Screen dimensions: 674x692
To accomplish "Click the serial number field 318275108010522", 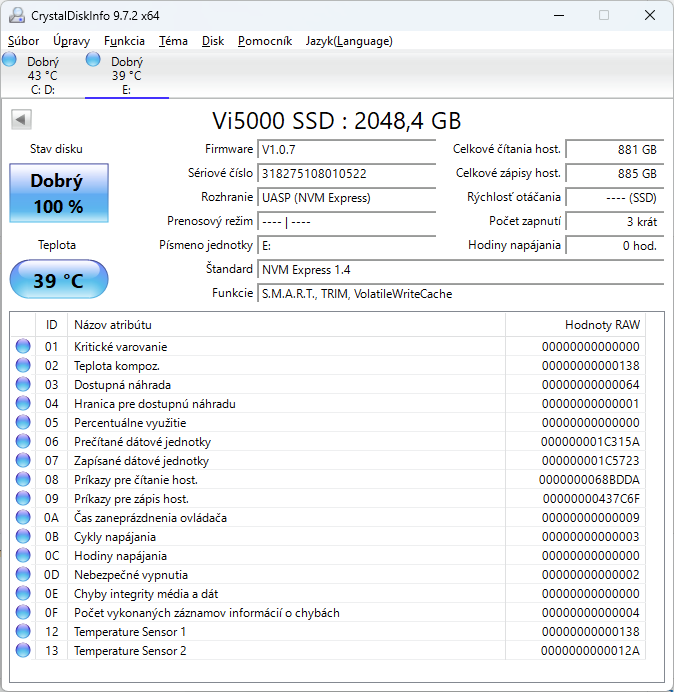I will [x=346, y=173].
